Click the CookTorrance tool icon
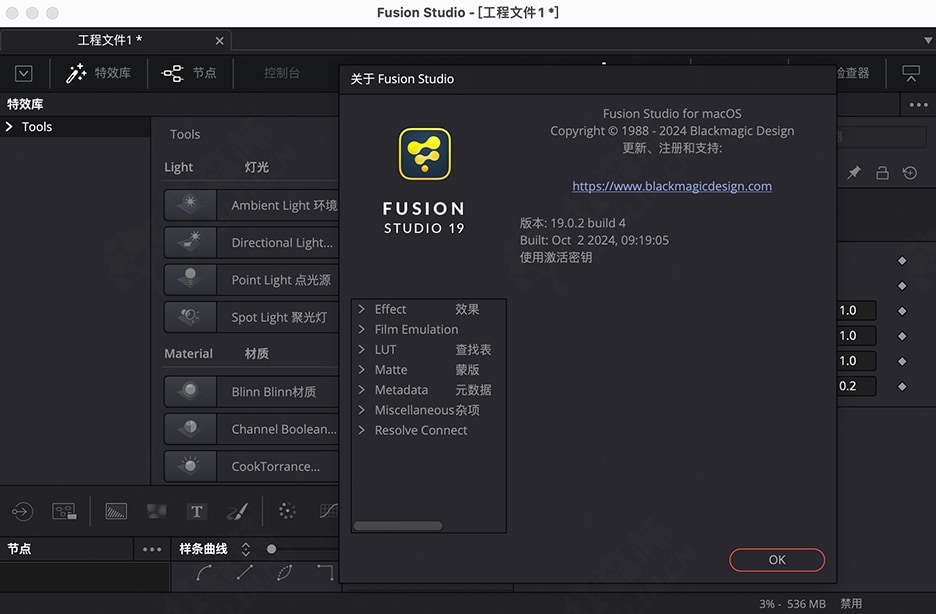The height and width of the screenshot is (614, 936). point(190,466)
